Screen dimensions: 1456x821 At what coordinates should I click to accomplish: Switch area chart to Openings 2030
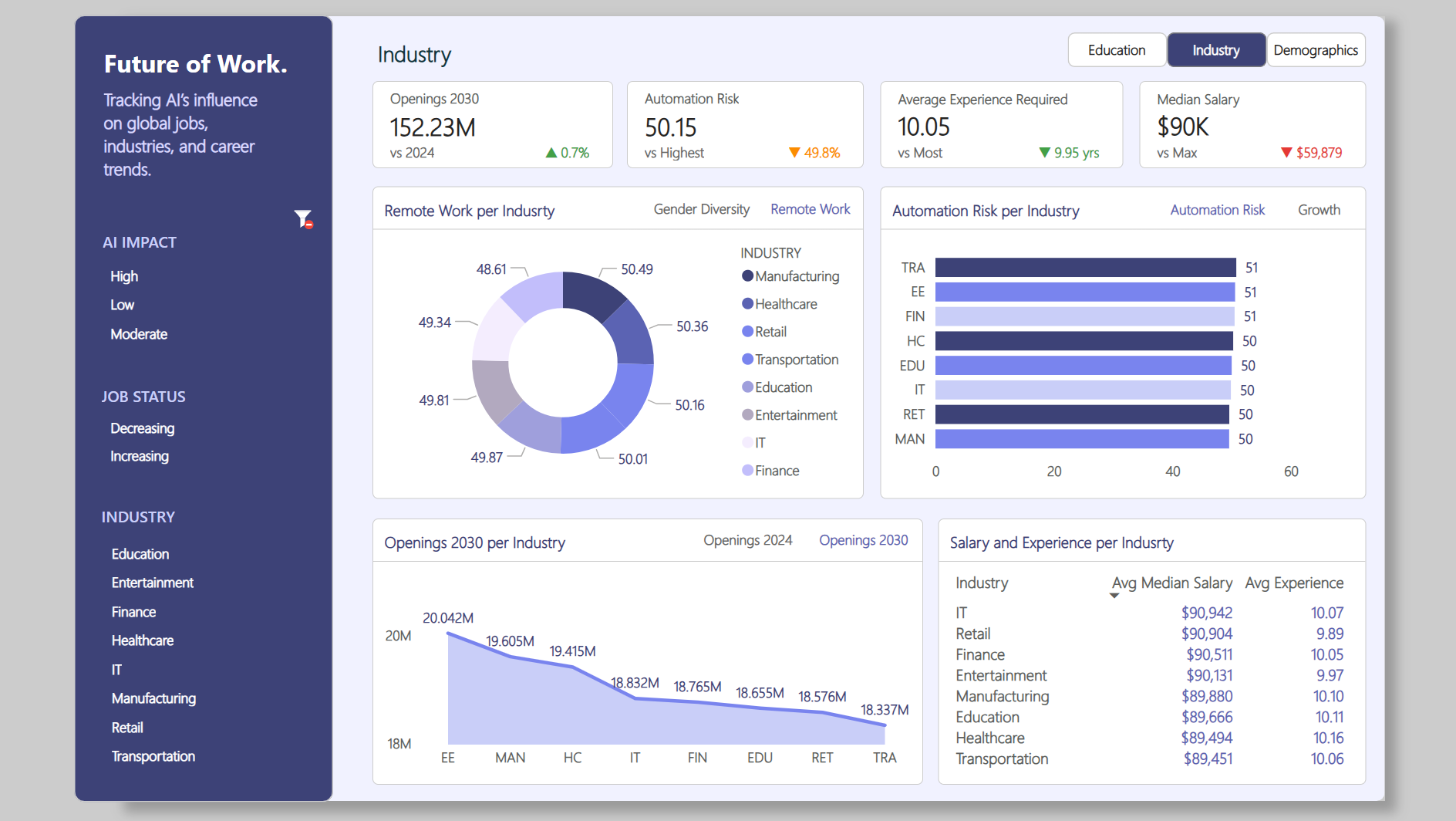pyautogui.click(x=863, y=540)
